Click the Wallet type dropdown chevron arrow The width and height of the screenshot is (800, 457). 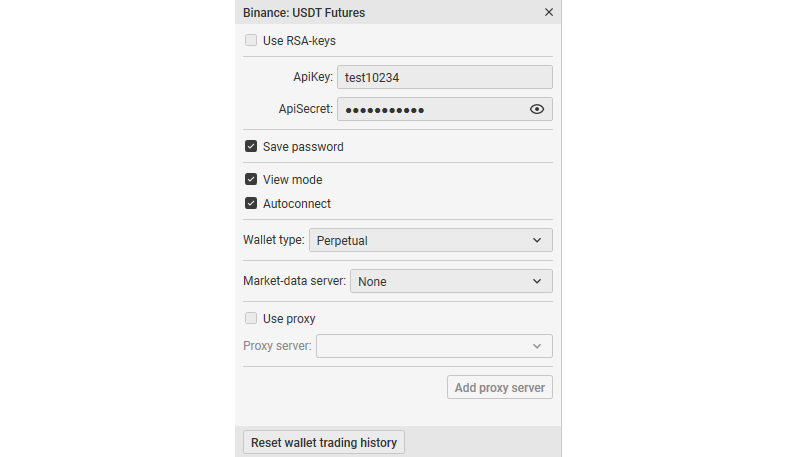537,241
